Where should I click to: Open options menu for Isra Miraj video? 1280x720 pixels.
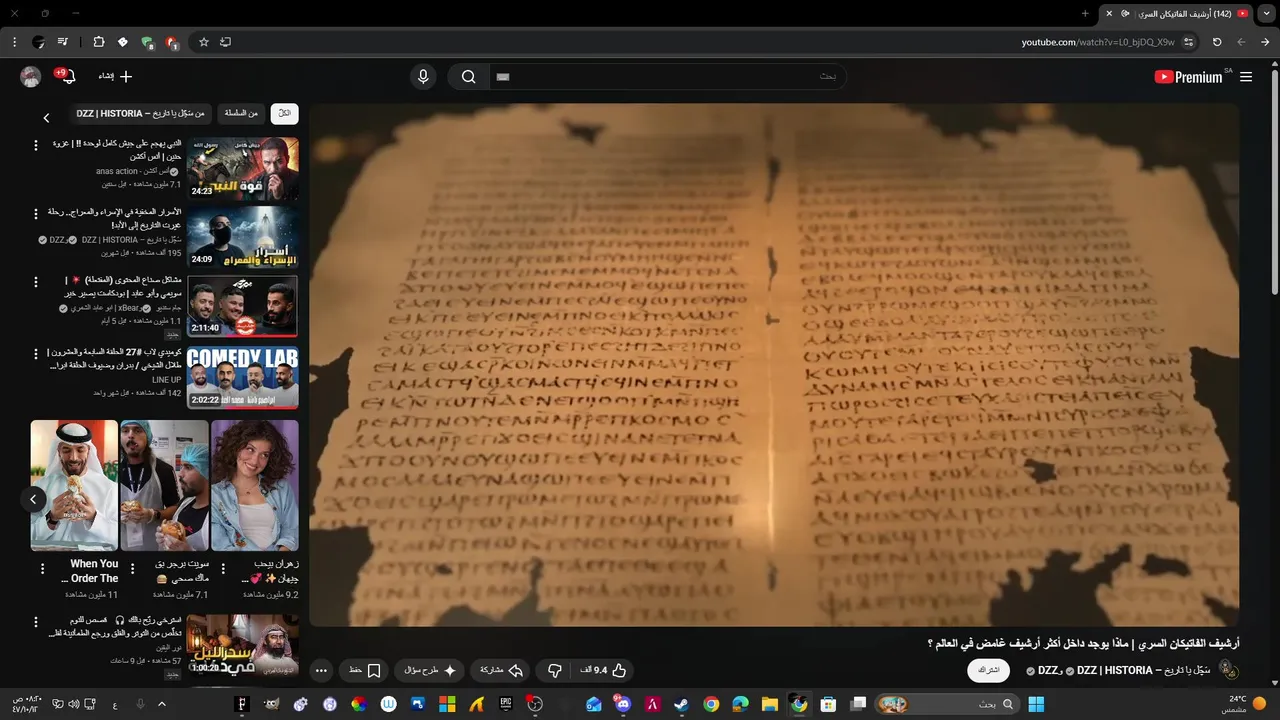tap(36, 215)
